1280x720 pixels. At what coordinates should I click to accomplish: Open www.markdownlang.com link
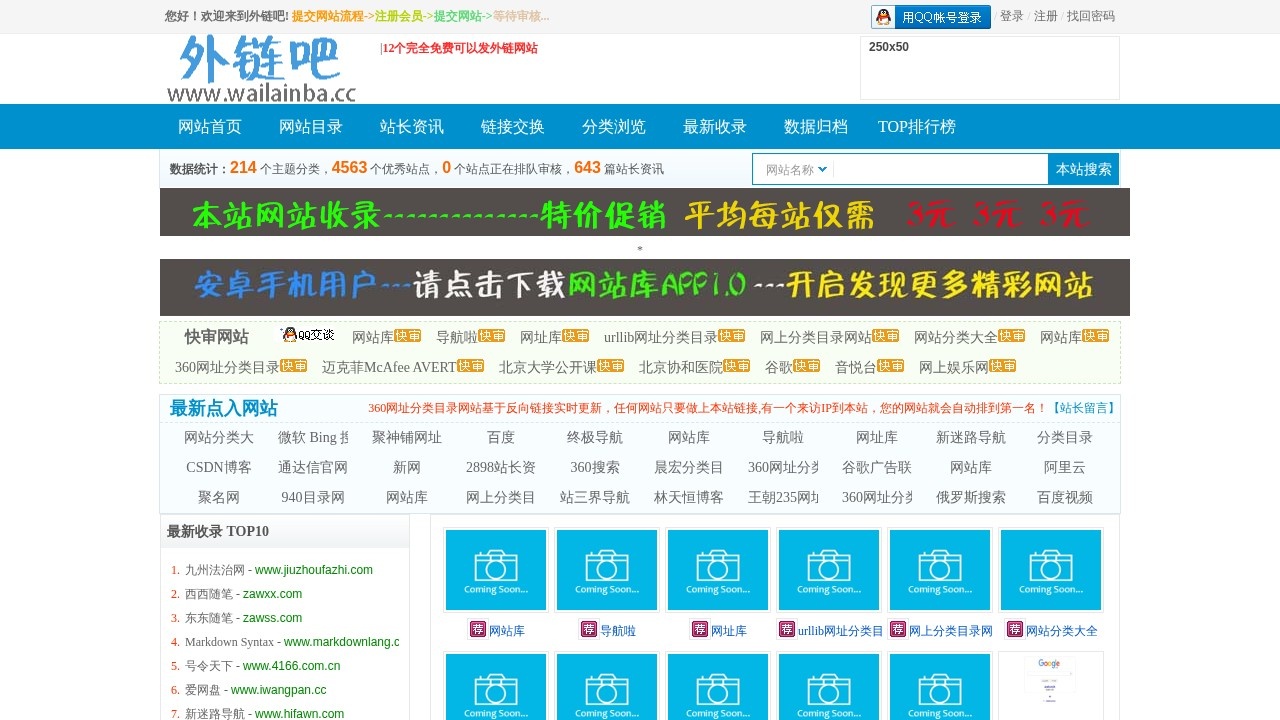point(342,642)
